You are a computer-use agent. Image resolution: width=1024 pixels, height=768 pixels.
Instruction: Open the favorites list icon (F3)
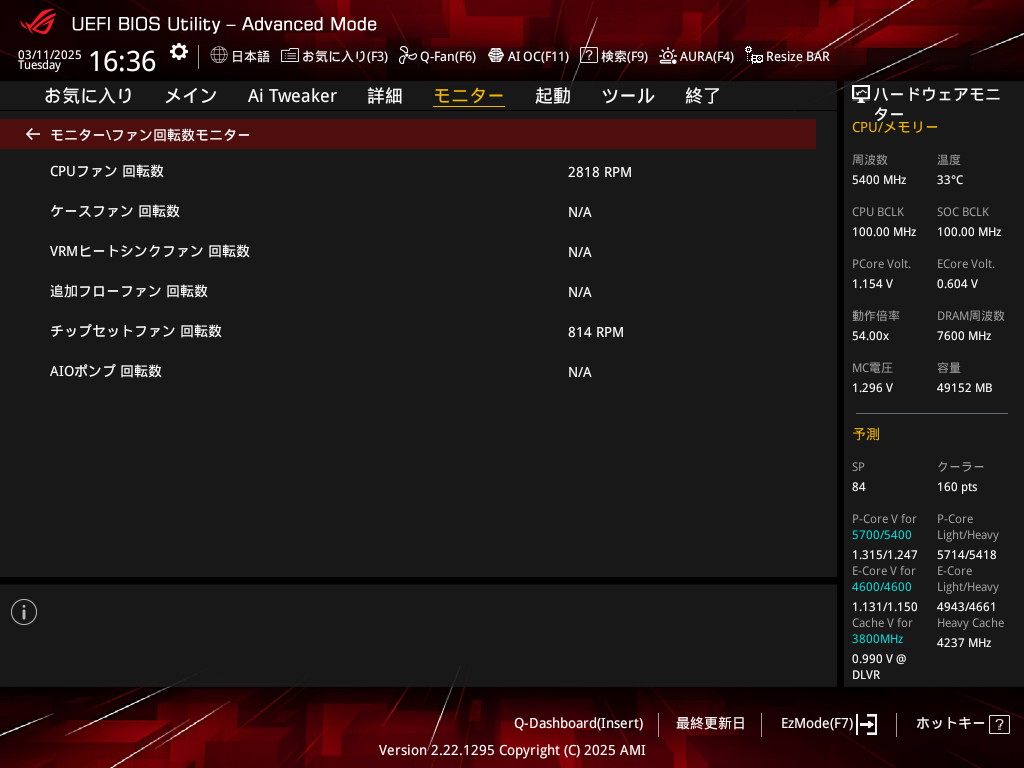(x=290, y=56)
